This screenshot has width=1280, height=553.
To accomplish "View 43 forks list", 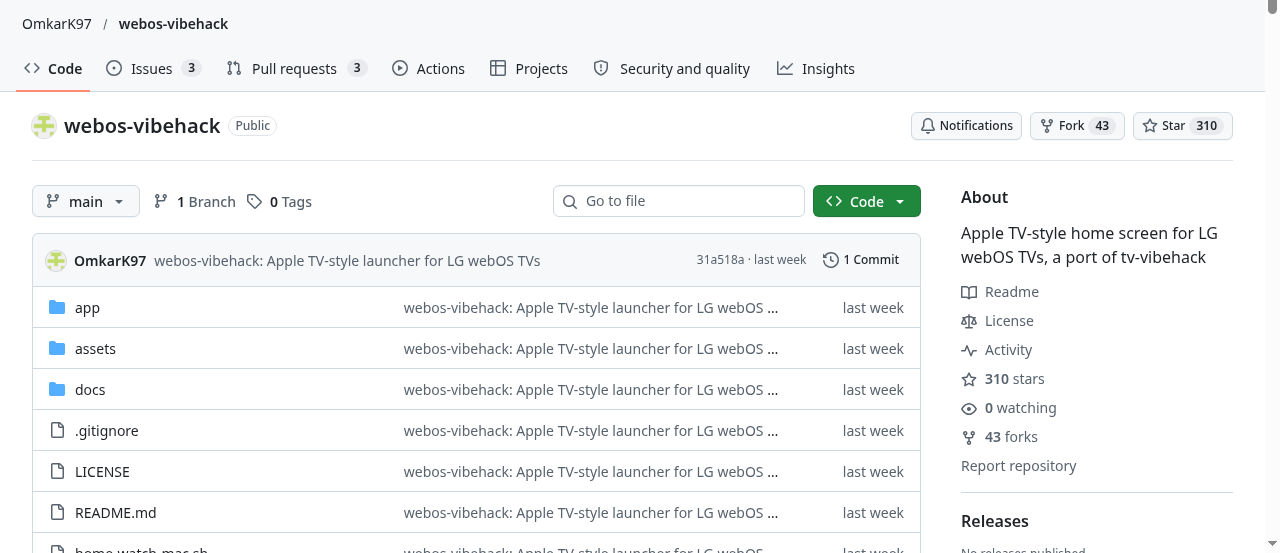I will (x=1000, y=437).
